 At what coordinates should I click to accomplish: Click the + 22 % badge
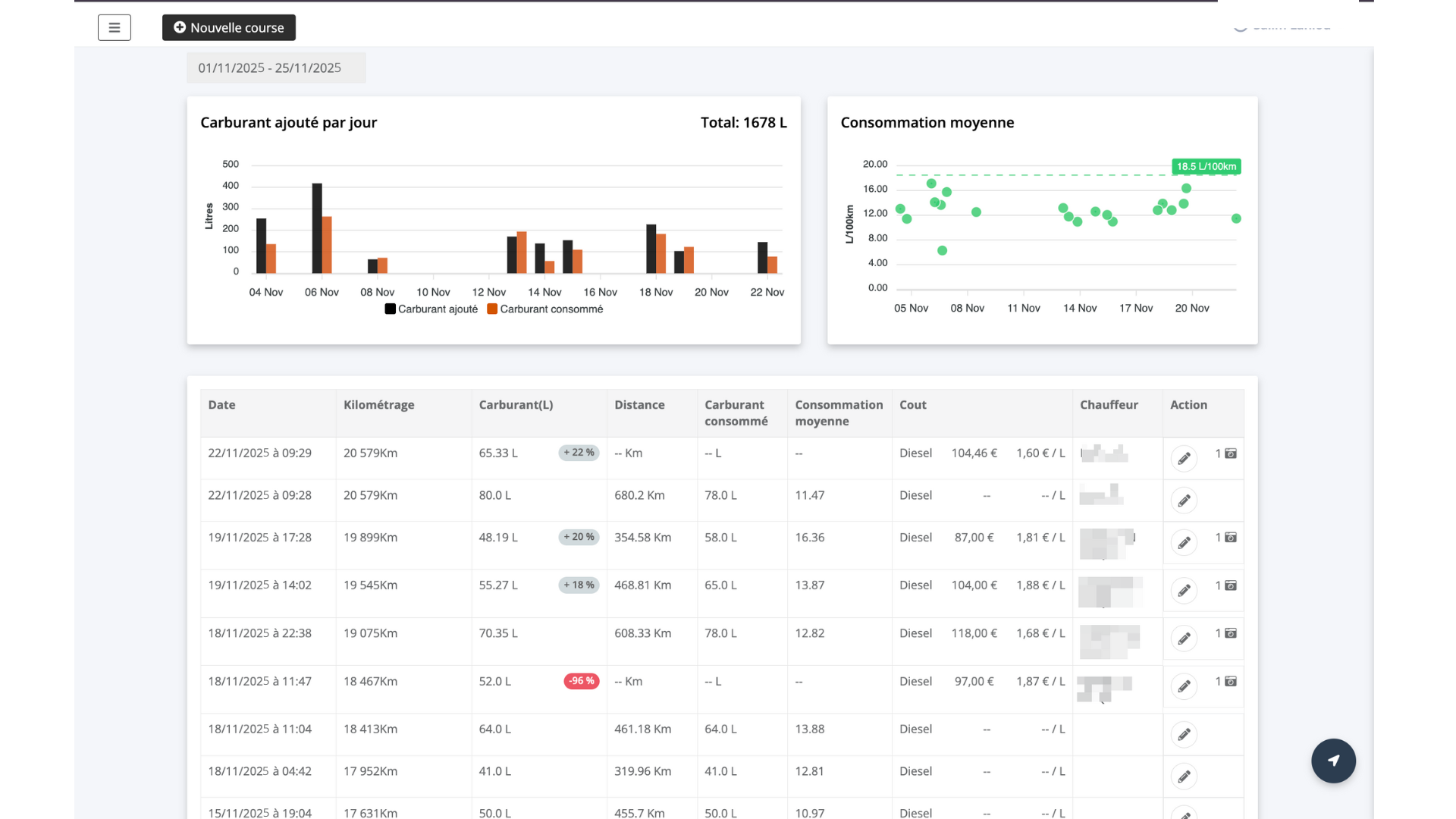tap(579, 453)
